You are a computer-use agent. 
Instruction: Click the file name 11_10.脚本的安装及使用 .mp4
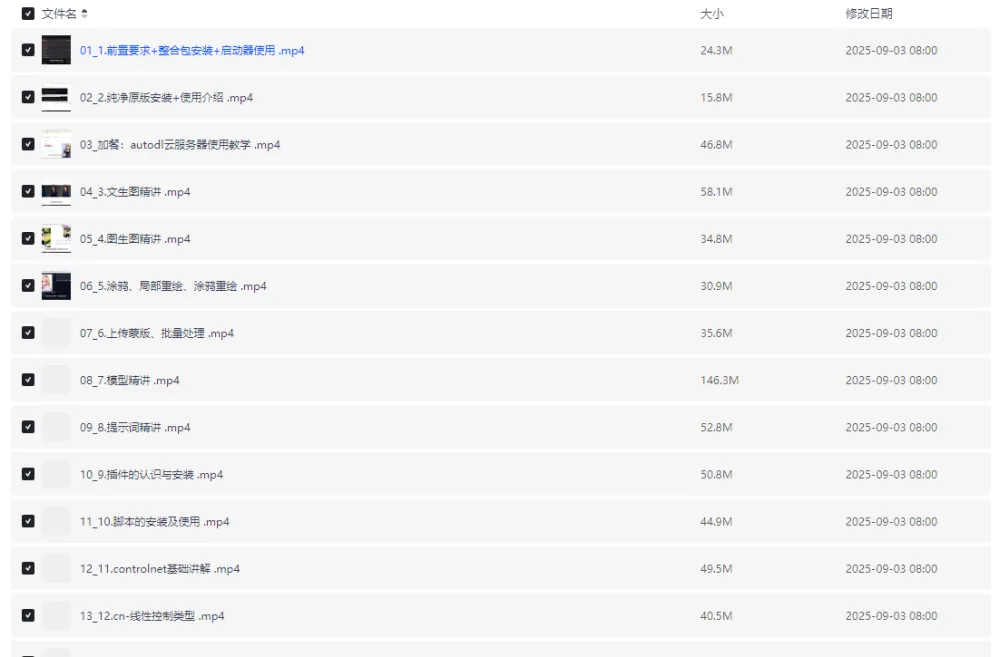[154, 522]
